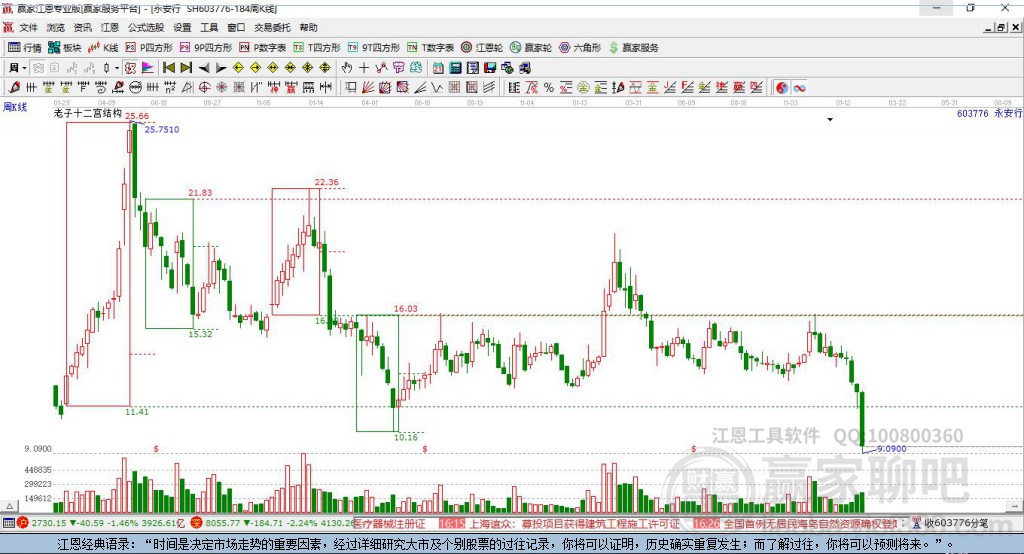The image size is (1024, 554).
Task: Open the 江恩 menu
Action: (110, 27)
